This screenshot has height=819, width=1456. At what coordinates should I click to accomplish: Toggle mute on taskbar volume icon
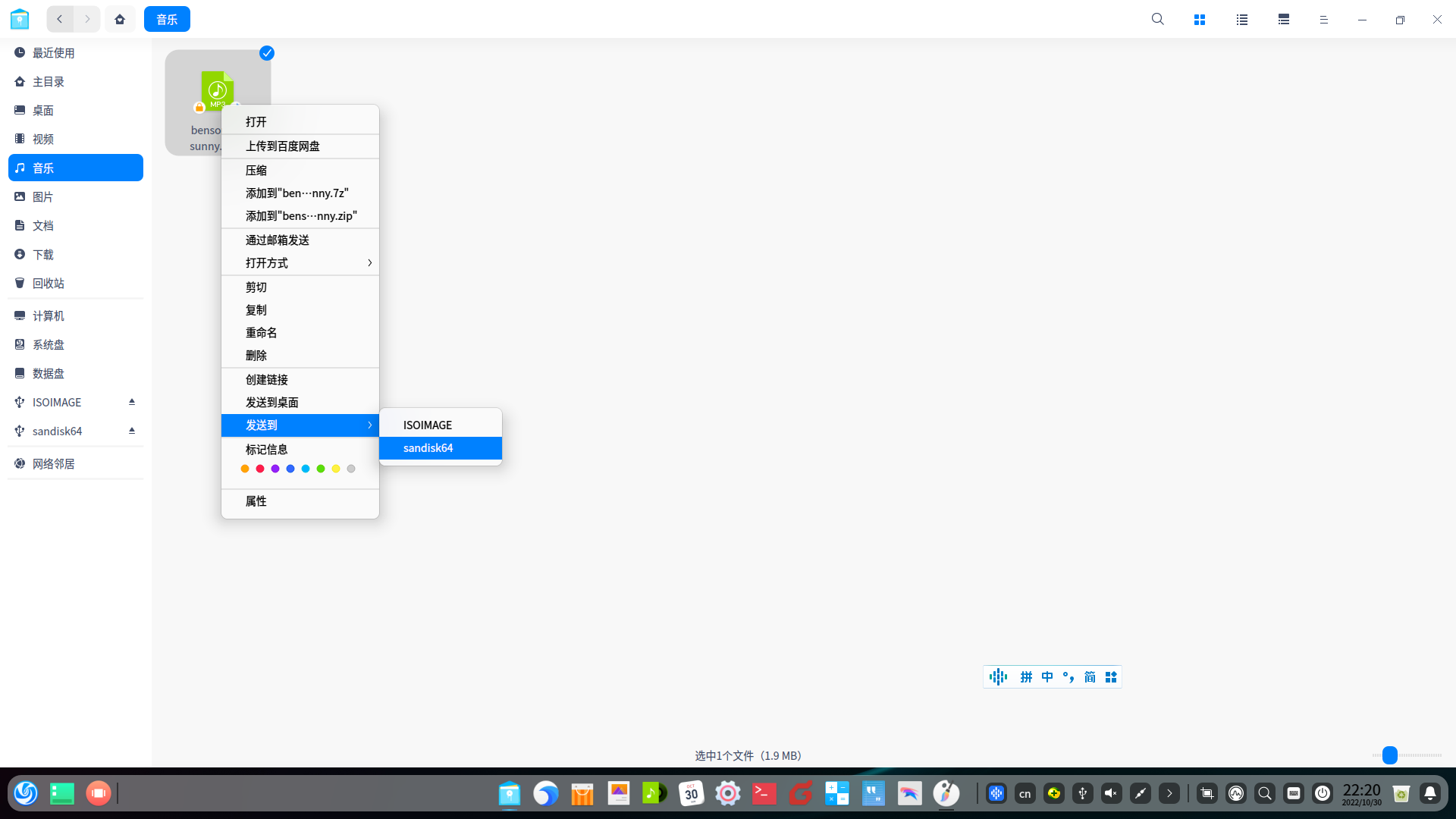1111,793
